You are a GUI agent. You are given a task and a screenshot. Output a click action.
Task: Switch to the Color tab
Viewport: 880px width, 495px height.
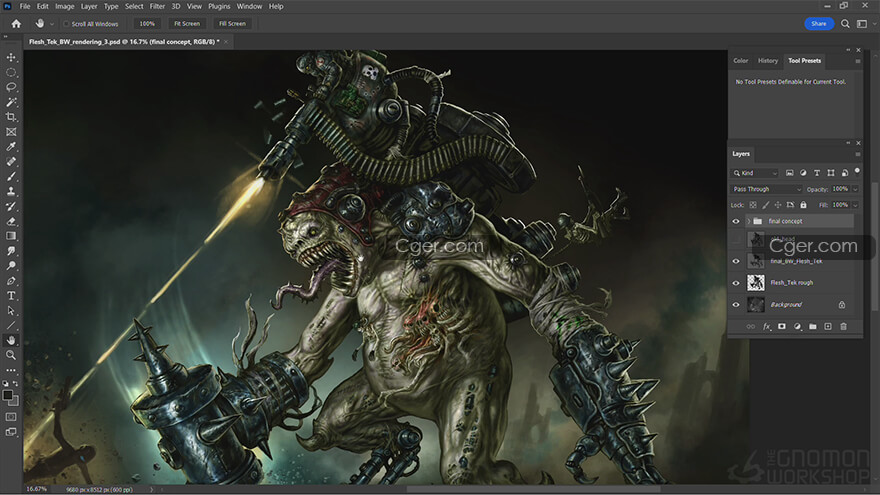(740, 61)
